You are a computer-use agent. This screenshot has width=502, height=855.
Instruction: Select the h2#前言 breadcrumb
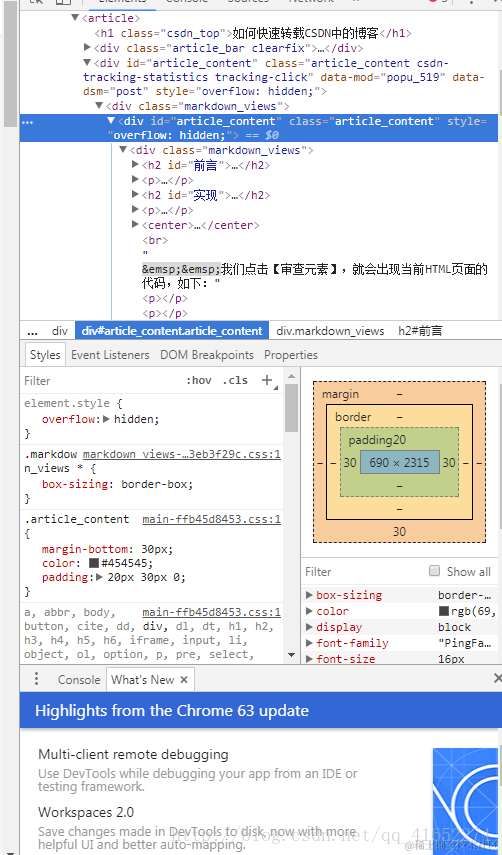pyautogui.click(x=420, y=331)
